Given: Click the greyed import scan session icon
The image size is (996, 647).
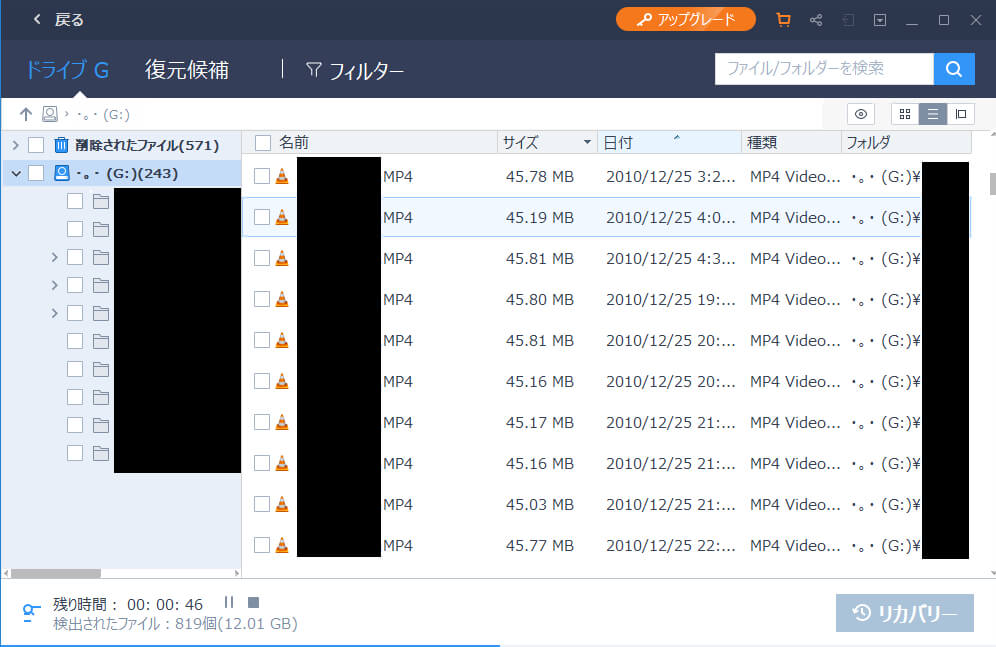Looking at the screenshot, I should (848, 20).
